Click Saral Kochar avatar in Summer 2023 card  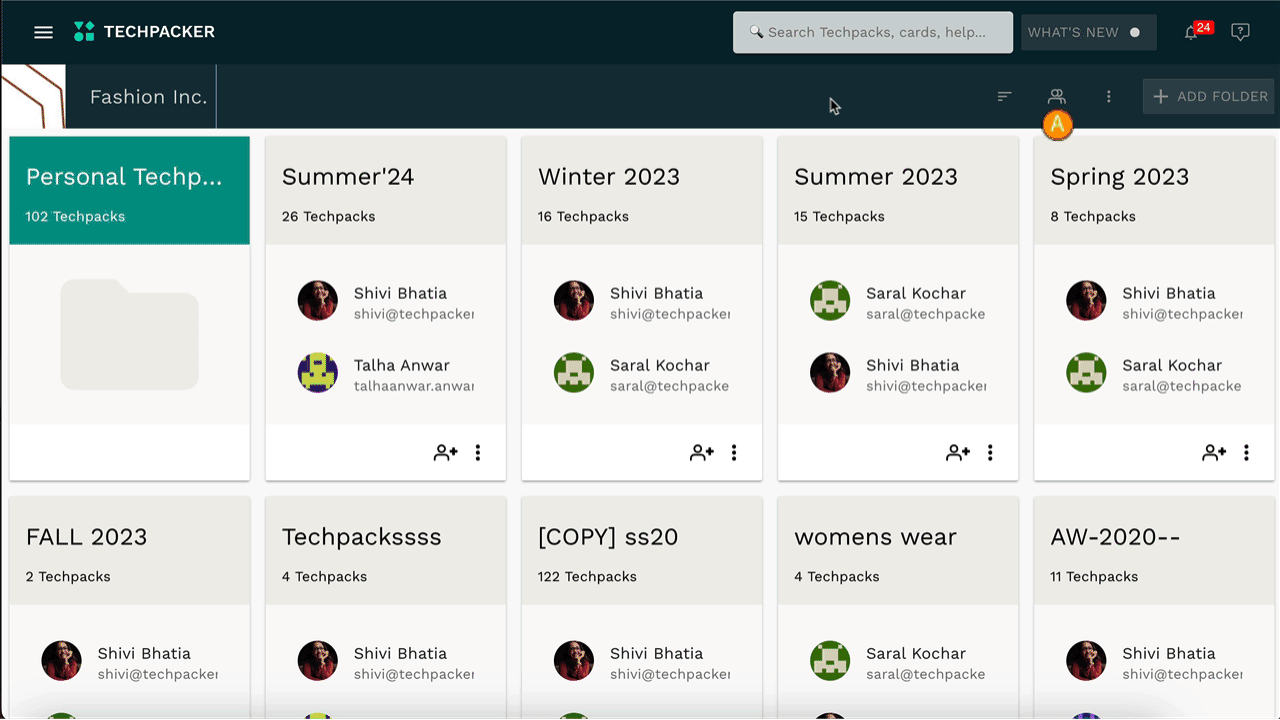[x=830, y=300]
